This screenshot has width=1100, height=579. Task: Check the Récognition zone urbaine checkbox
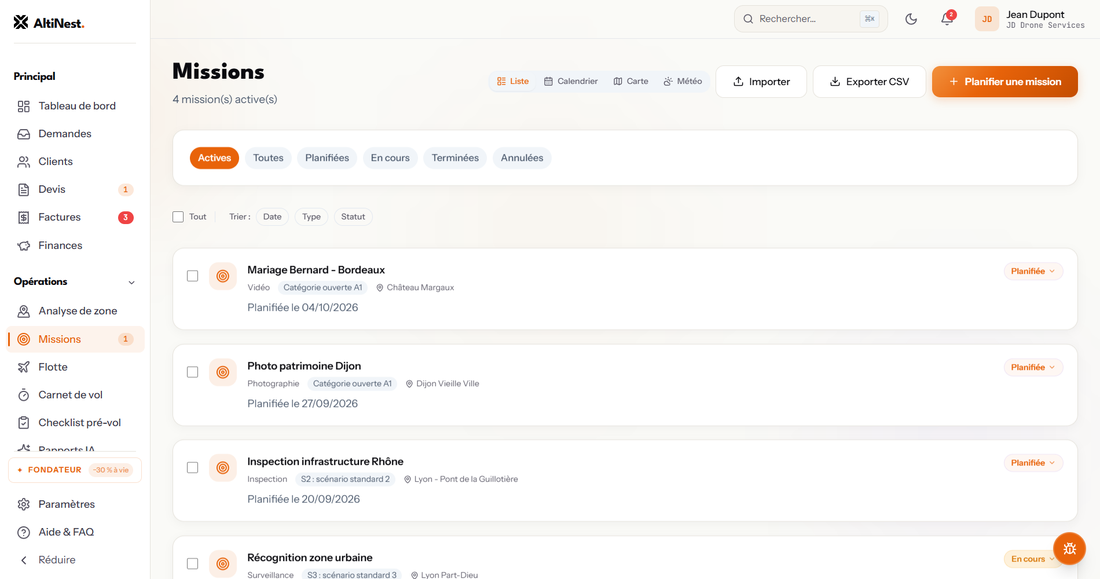(x=192, y=564)
